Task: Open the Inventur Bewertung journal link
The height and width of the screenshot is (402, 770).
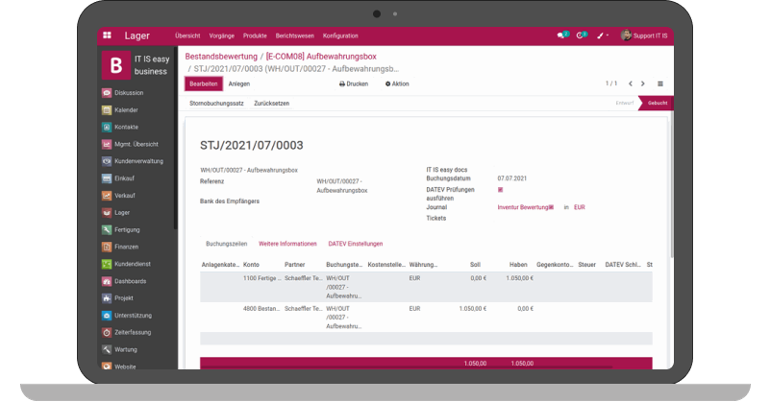Action: [524, 207]
